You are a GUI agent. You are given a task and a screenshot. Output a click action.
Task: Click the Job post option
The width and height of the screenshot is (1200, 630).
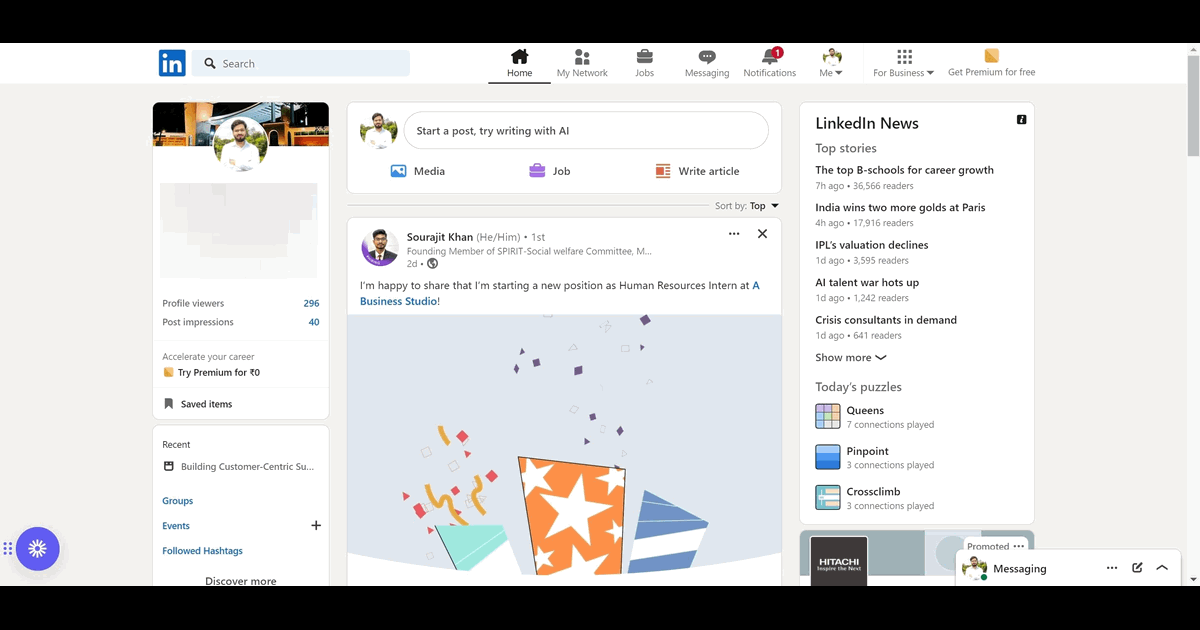tap(550, 171)
